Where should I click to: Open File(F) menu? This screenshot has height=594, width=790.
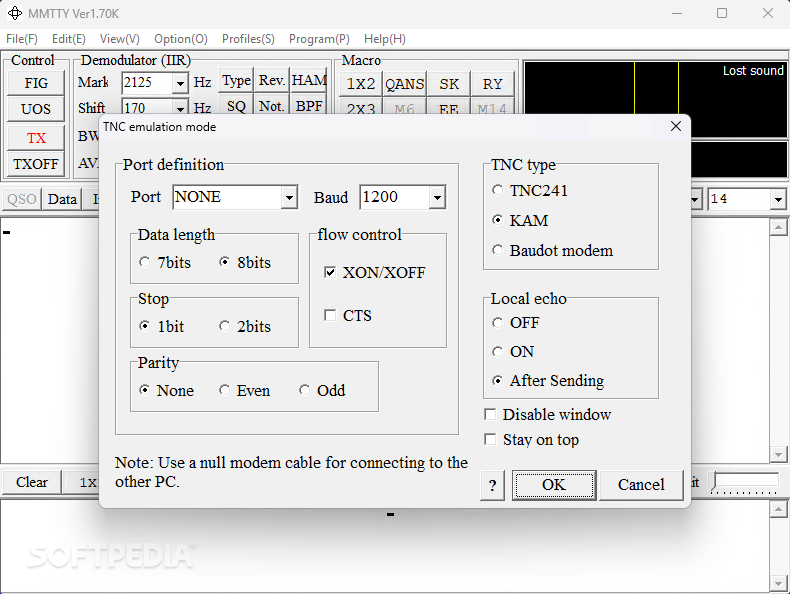pyautogui.click(x=22, y=39)
